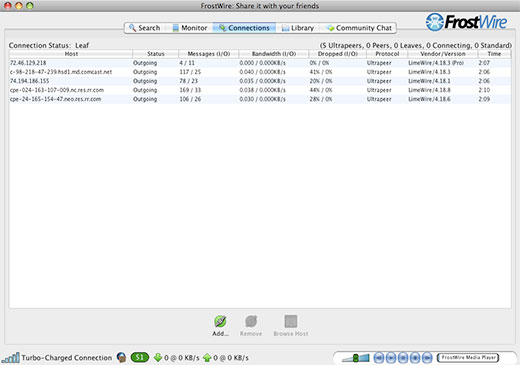
Task: Sort by Bandwidth (I/O) column header
Action: 274,54
